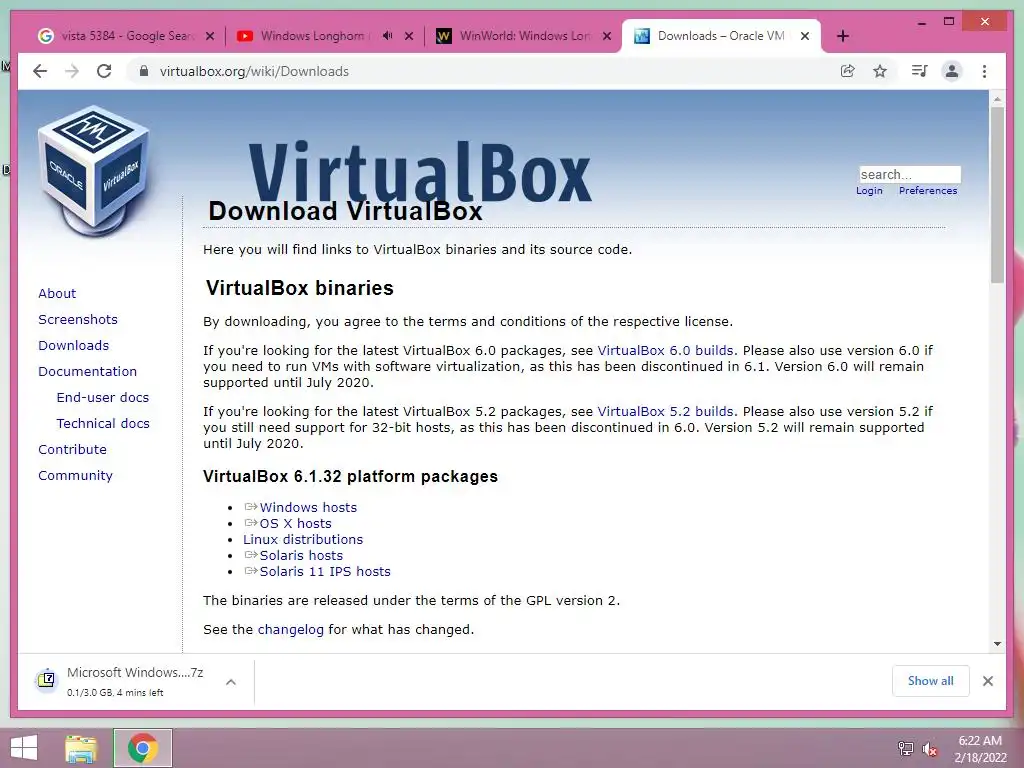This screenshot has width=1024, height=768.
Task: Click the forward navigation arrow
Action: (x=72, y=71)
